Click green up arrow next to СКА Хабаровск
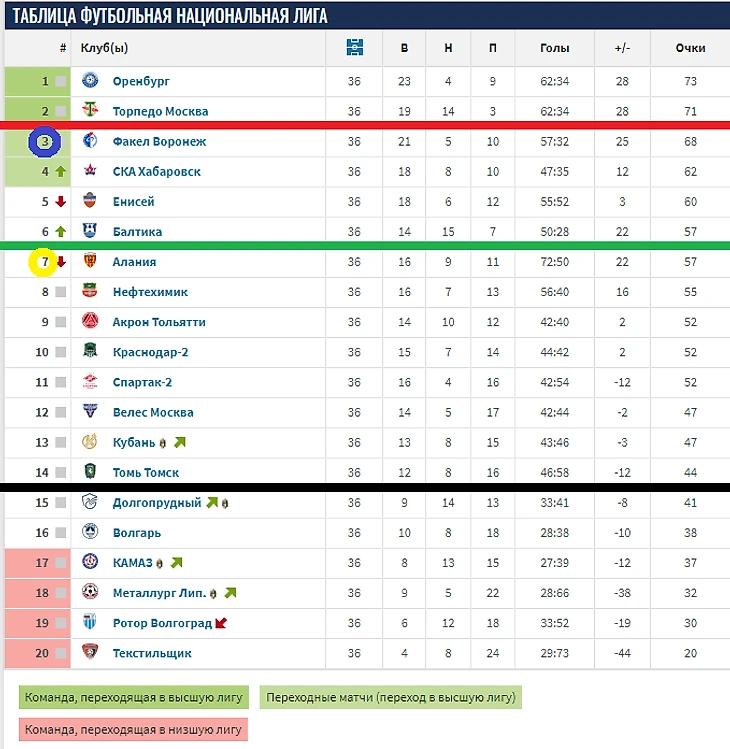 click(x=61, y=171)
